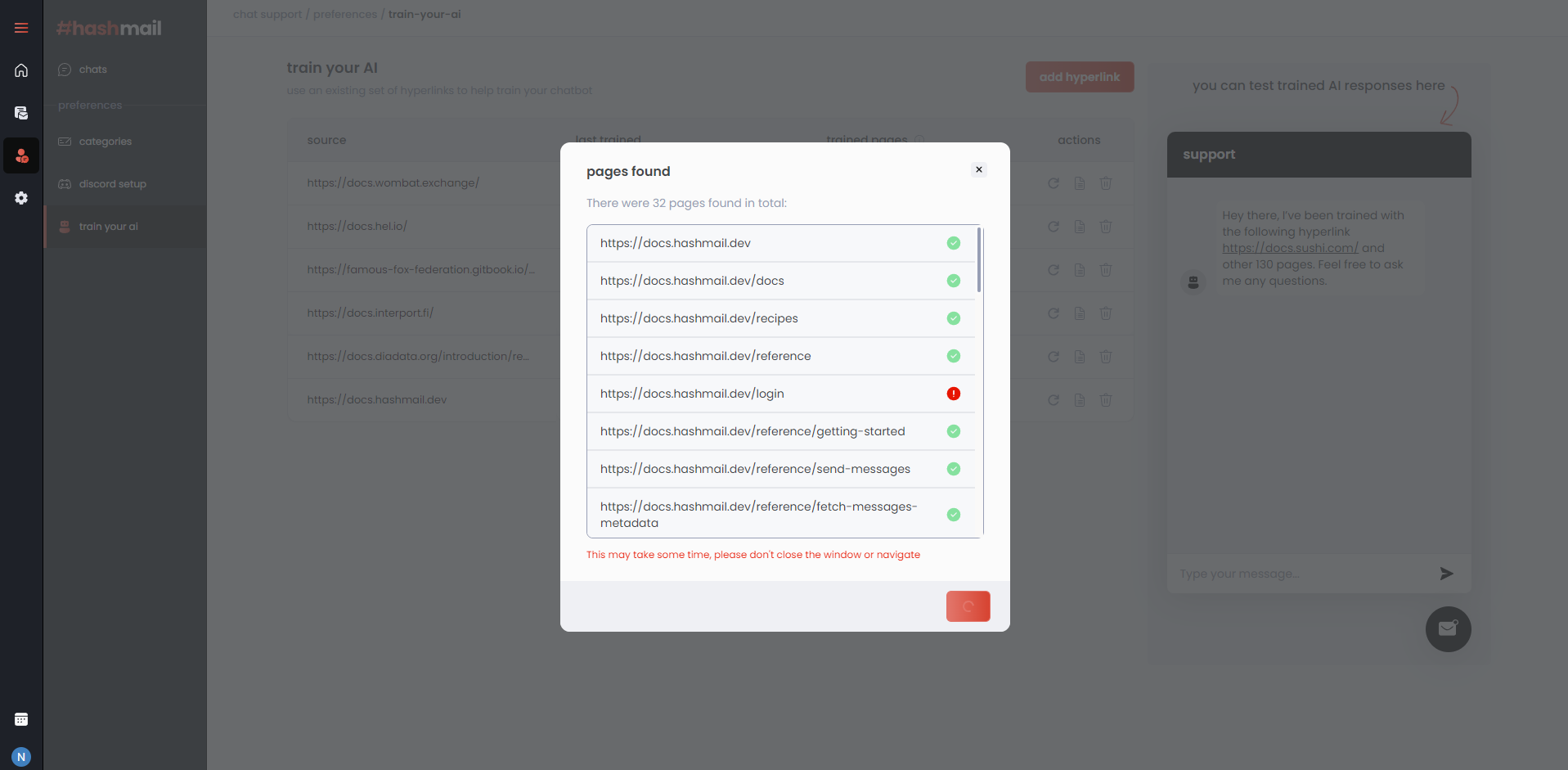Open https://docs.wombat.exchange/ source link
The height and width of the screenshot is (770, 1568).
(393, 182)
